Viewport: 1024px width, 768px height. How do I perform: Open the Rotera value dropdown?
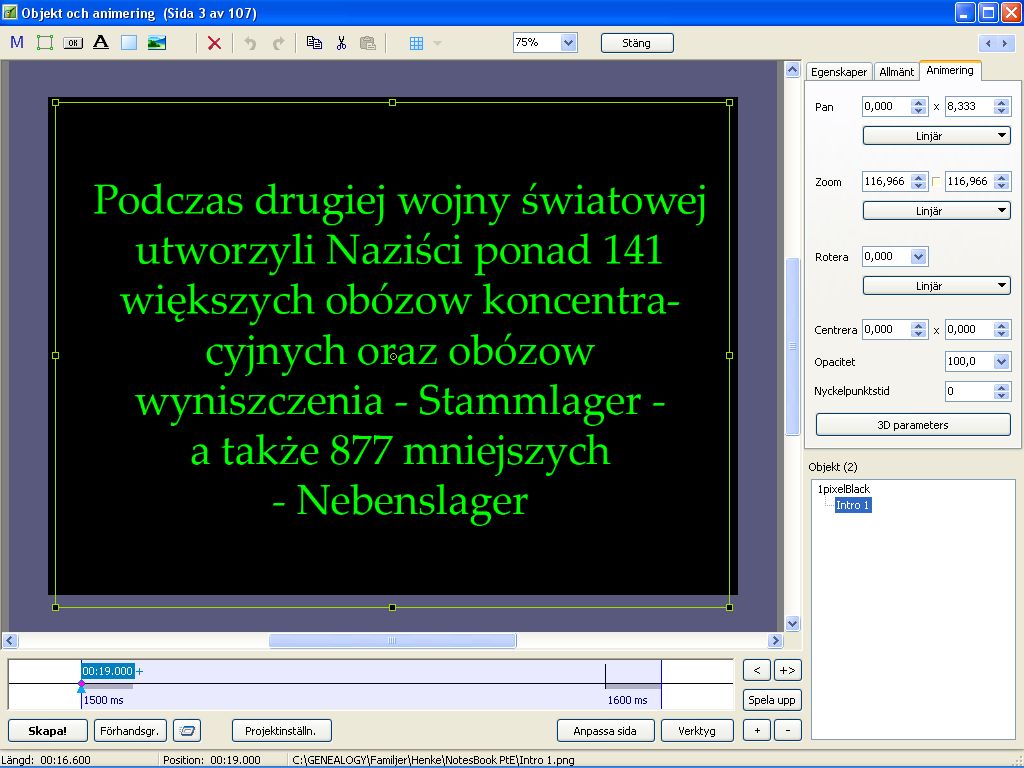[x=918, y=257]
